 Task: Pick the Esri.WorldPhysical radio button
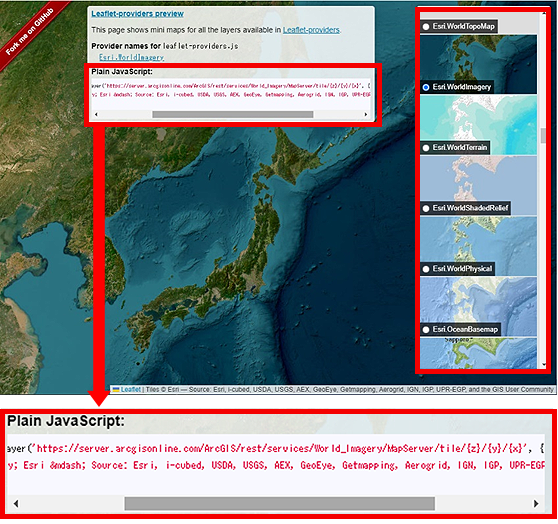pos(426,269)
